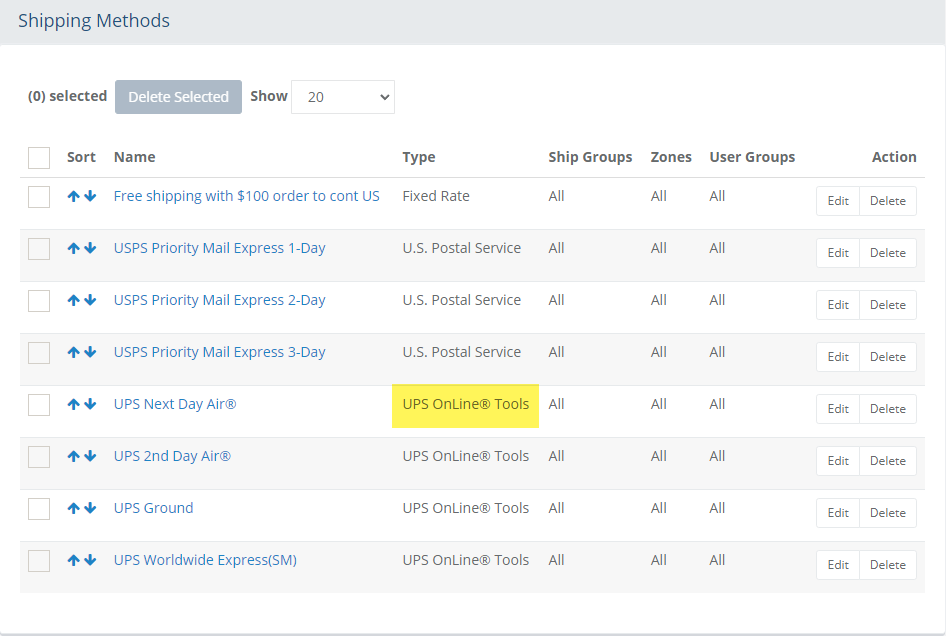
Task: Move UPS Next Day Air up
Action: [x=73, y=404]
